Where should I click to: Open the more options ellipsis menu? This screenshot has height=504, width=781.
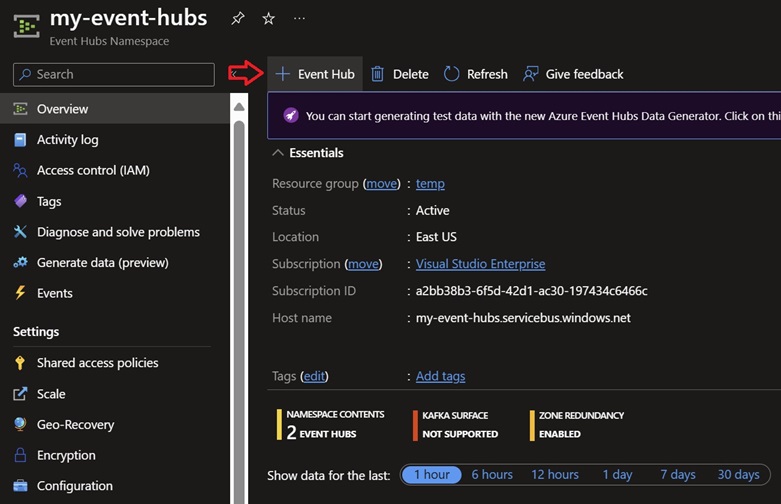click(x=299, y=19)
